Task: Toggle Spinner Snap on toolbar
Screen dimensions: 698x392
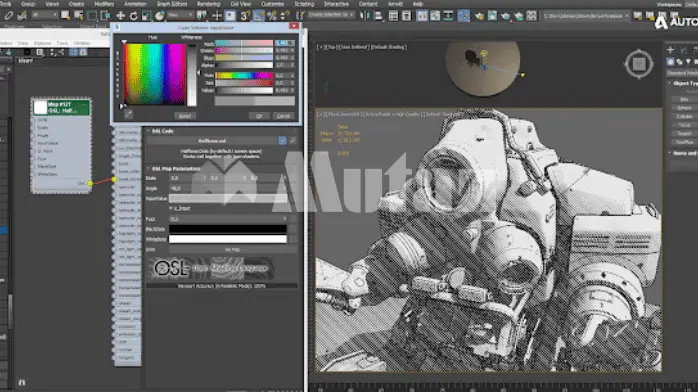Action: click(x=285, y=16)
